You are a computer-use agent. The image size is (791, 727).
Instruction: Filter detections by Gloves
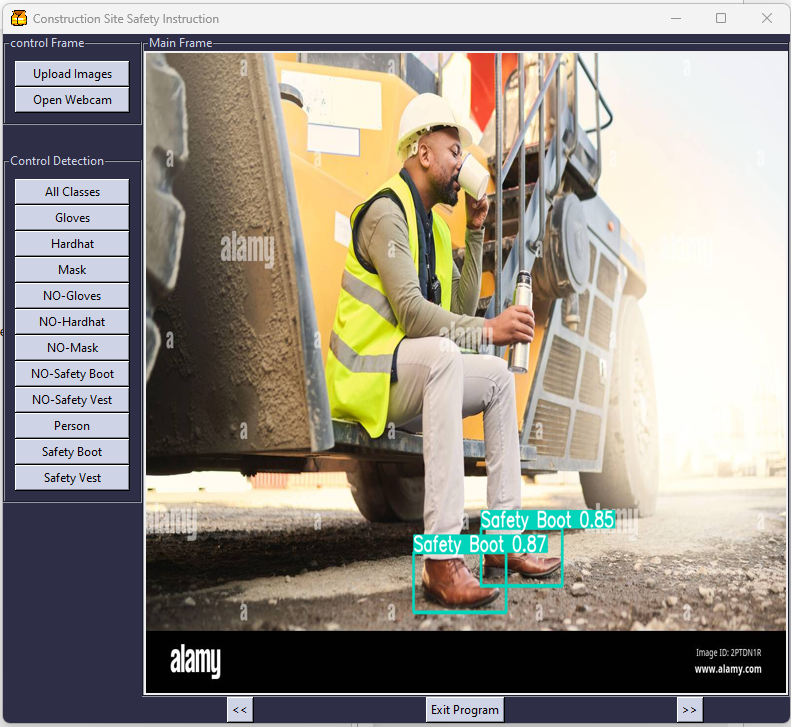[x=72, y=218]
